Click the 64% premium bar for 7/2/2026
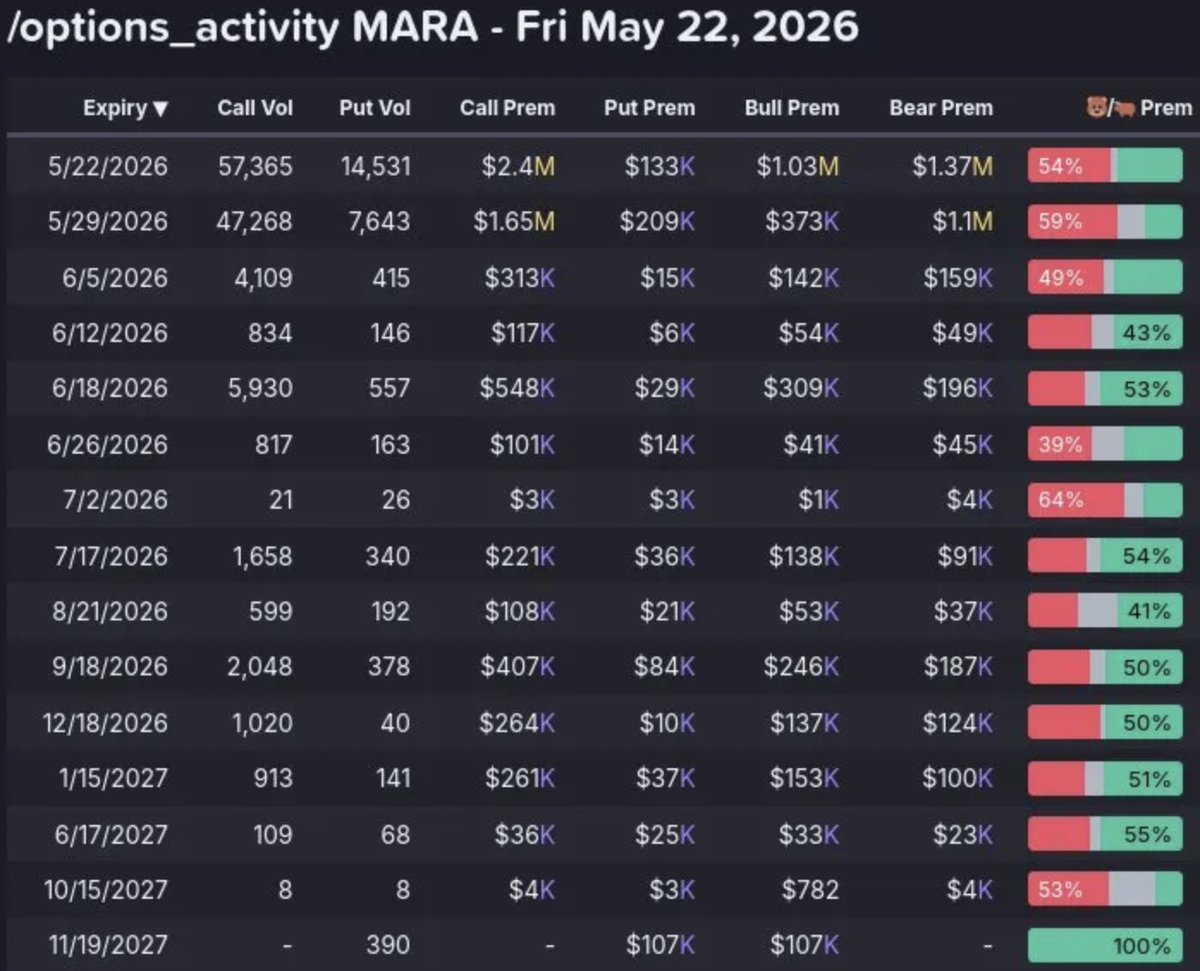1200x971 pixels. click(1105, 499)
